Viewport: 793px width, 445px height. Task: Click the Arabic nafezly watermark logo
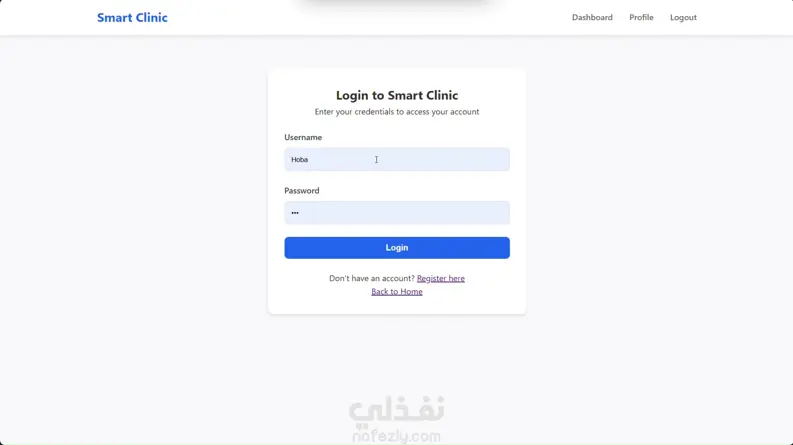[396, 410]
